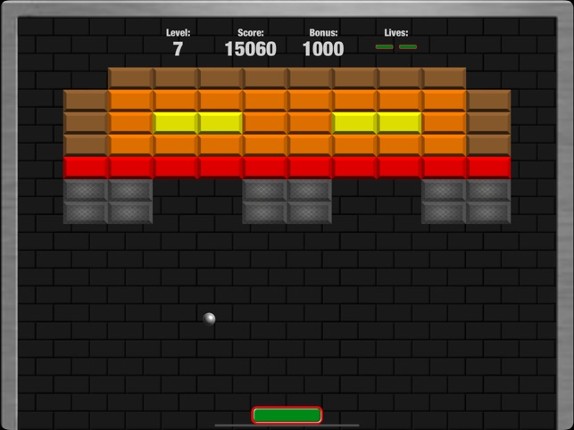Click the Score value 15060
574x430 pixels.
tap(250, 49)
